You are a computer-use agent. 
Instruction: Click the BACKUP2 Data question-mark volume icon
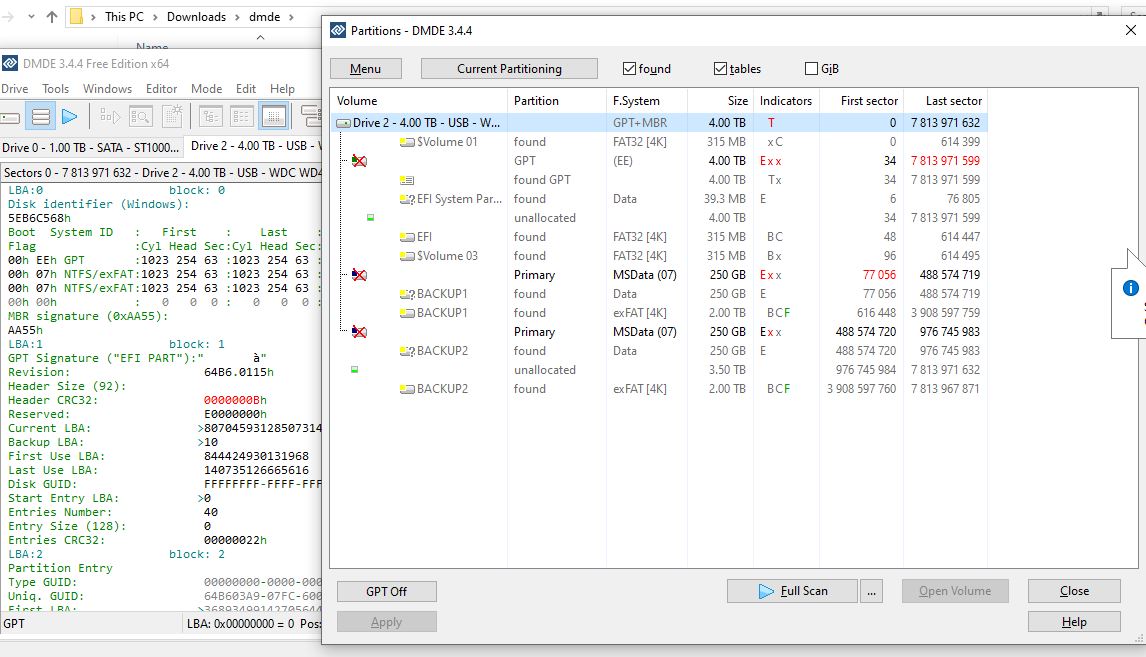click(407, 351)
